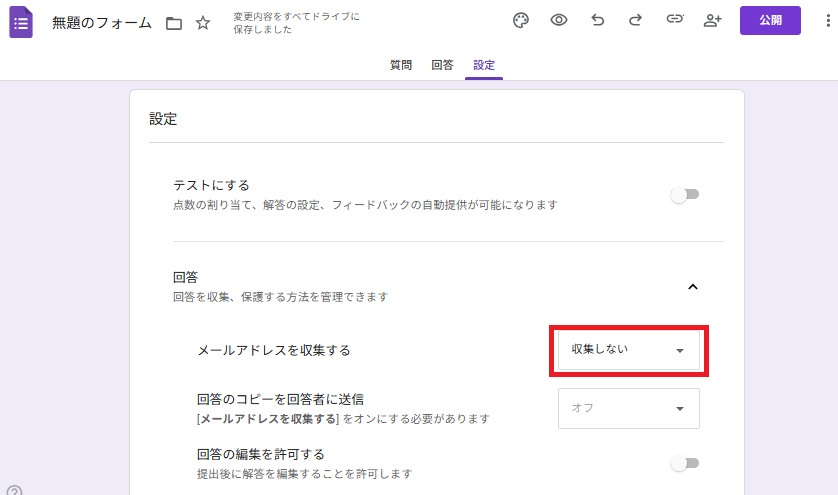This screenshot has width=838, height=495.
Task: Click the redo arrow icon
Action: (x=635, y=20)
